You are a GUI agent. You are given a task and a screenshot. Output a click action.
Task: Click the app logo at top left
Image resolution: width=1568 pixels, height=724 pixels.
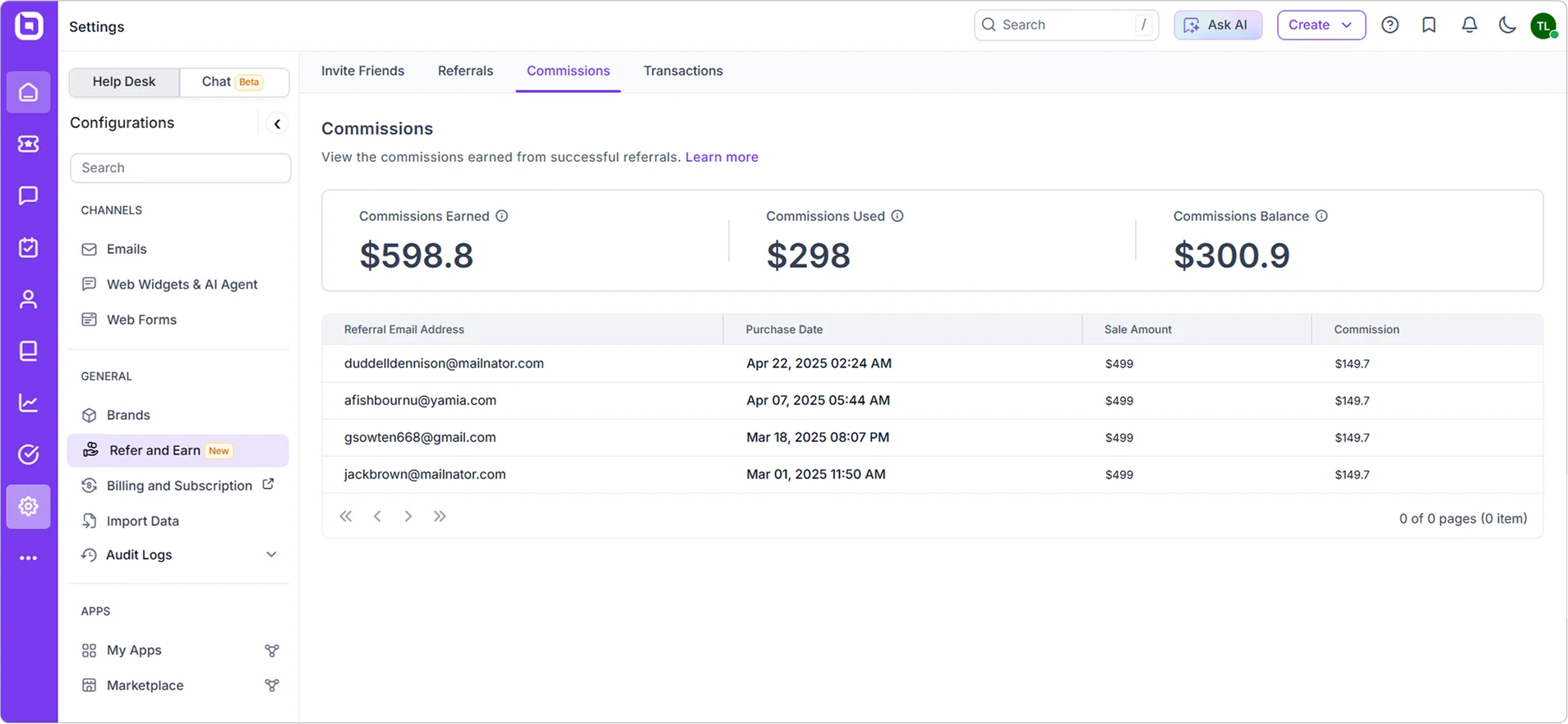pyautogui.click(x=29, y=25)
